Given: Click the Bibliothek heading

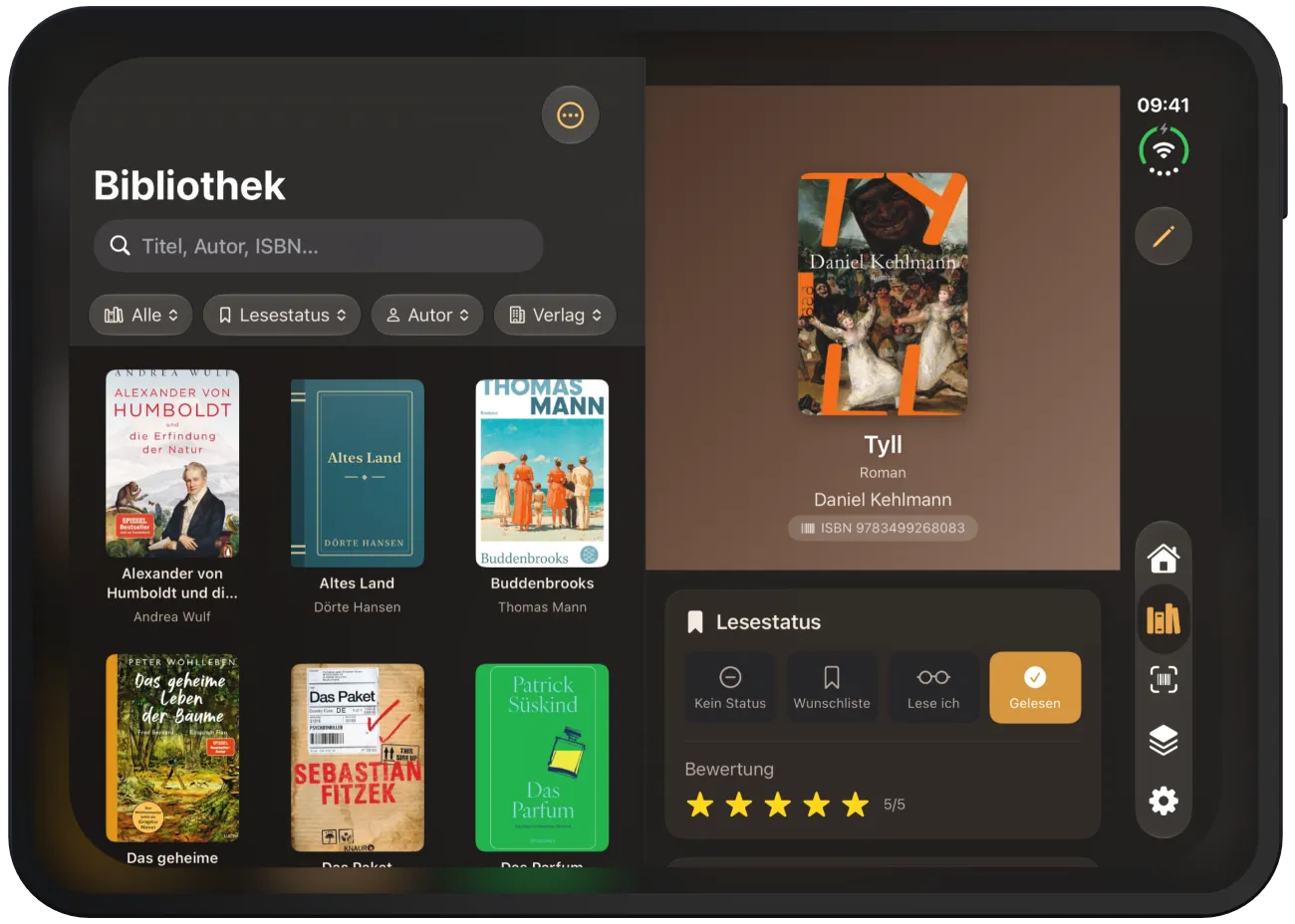Looking at the screenshot, I should [x=189, y=186].
